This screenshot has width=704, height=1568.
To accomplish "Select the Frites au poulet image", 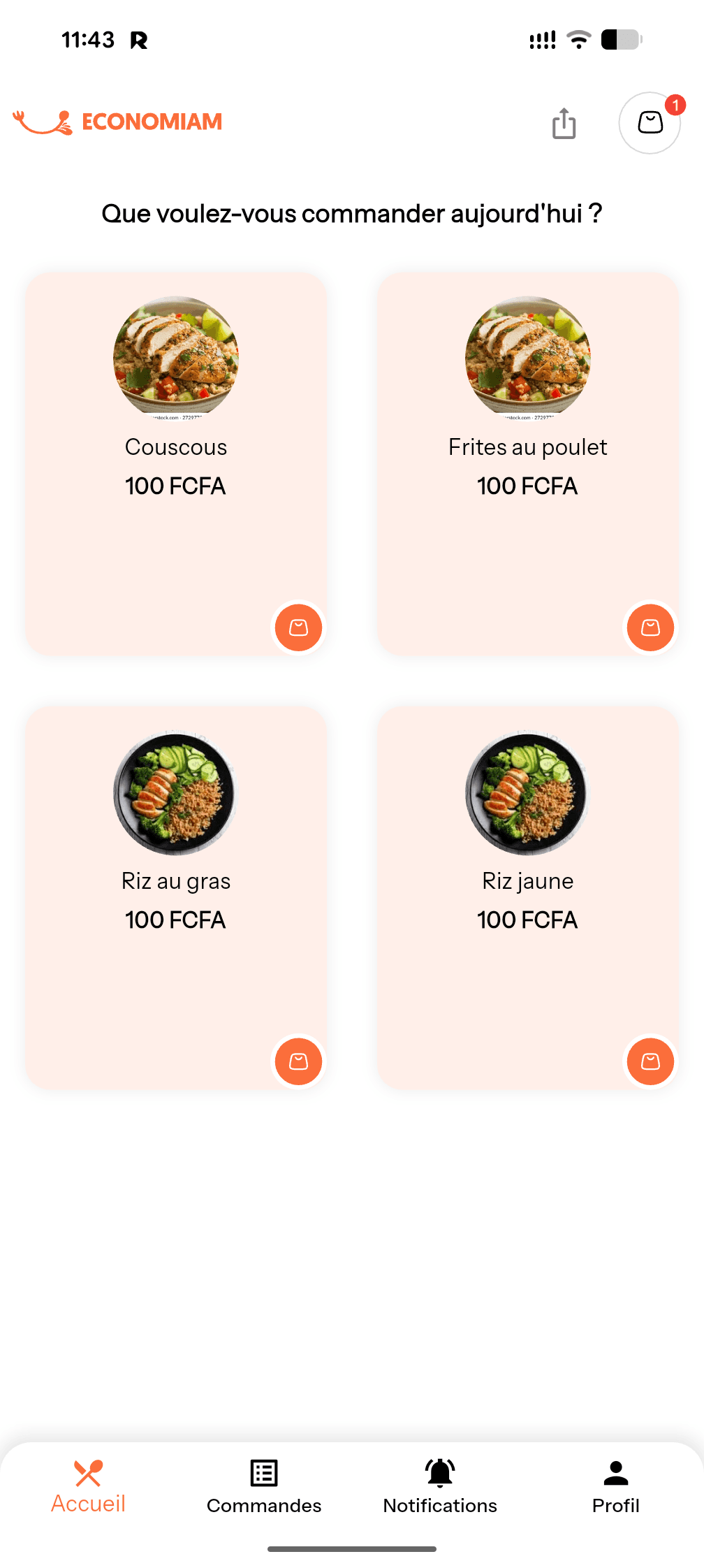I will click(528, 358).
